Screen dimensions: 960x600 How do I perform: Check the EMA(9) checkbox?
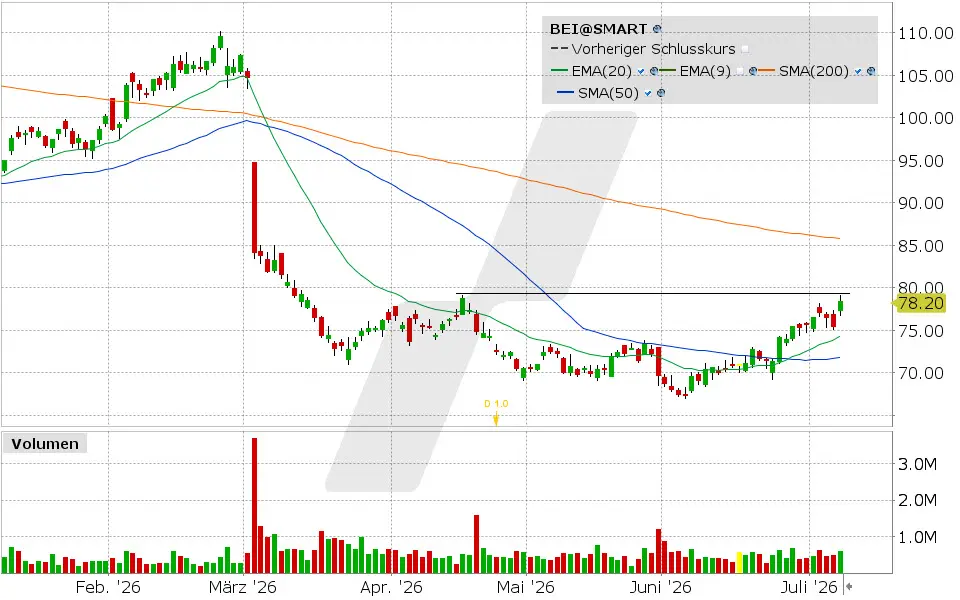point(740,71)
